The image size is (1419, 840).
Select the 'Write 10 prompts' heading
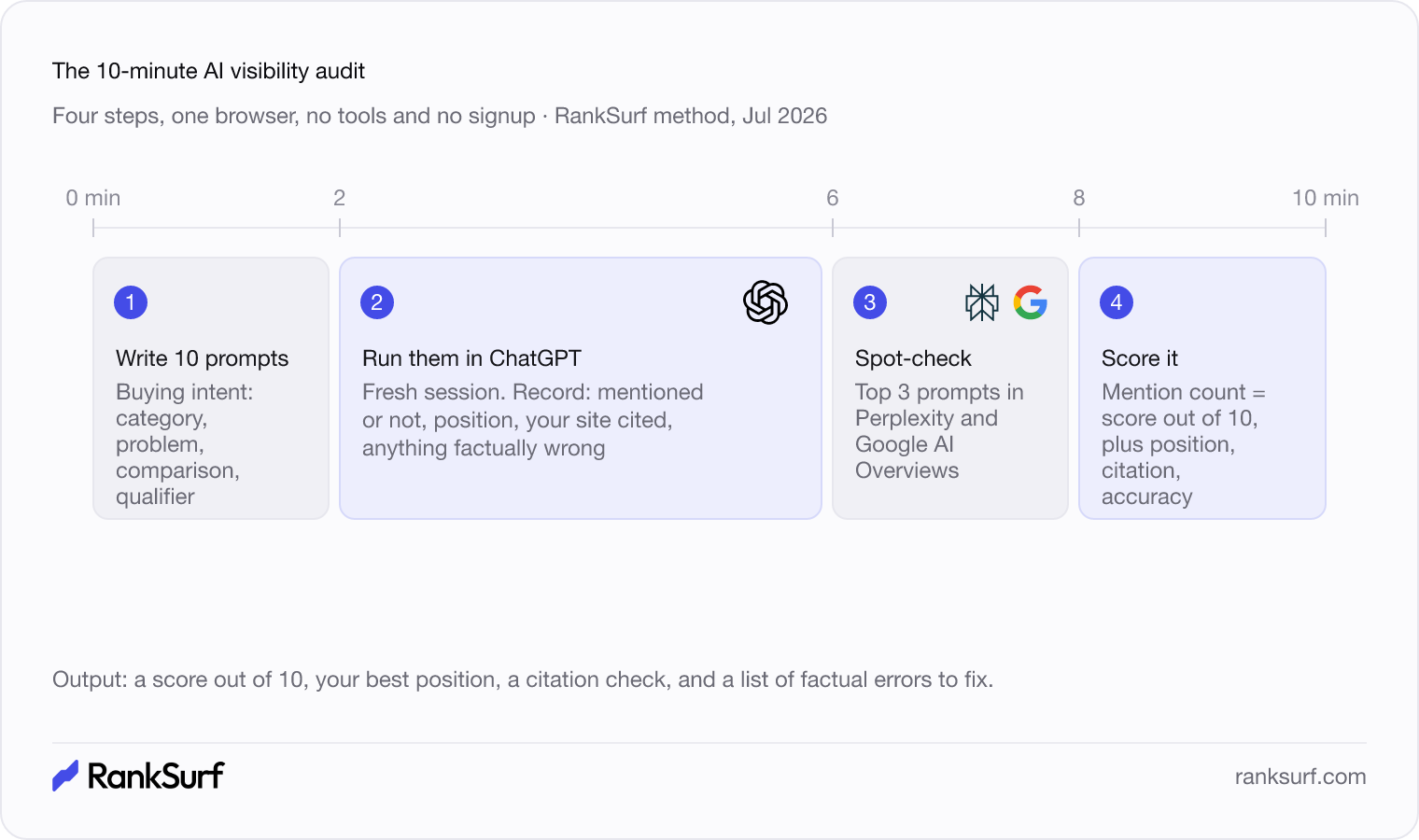pyautogui.click(x=203, y=358)
